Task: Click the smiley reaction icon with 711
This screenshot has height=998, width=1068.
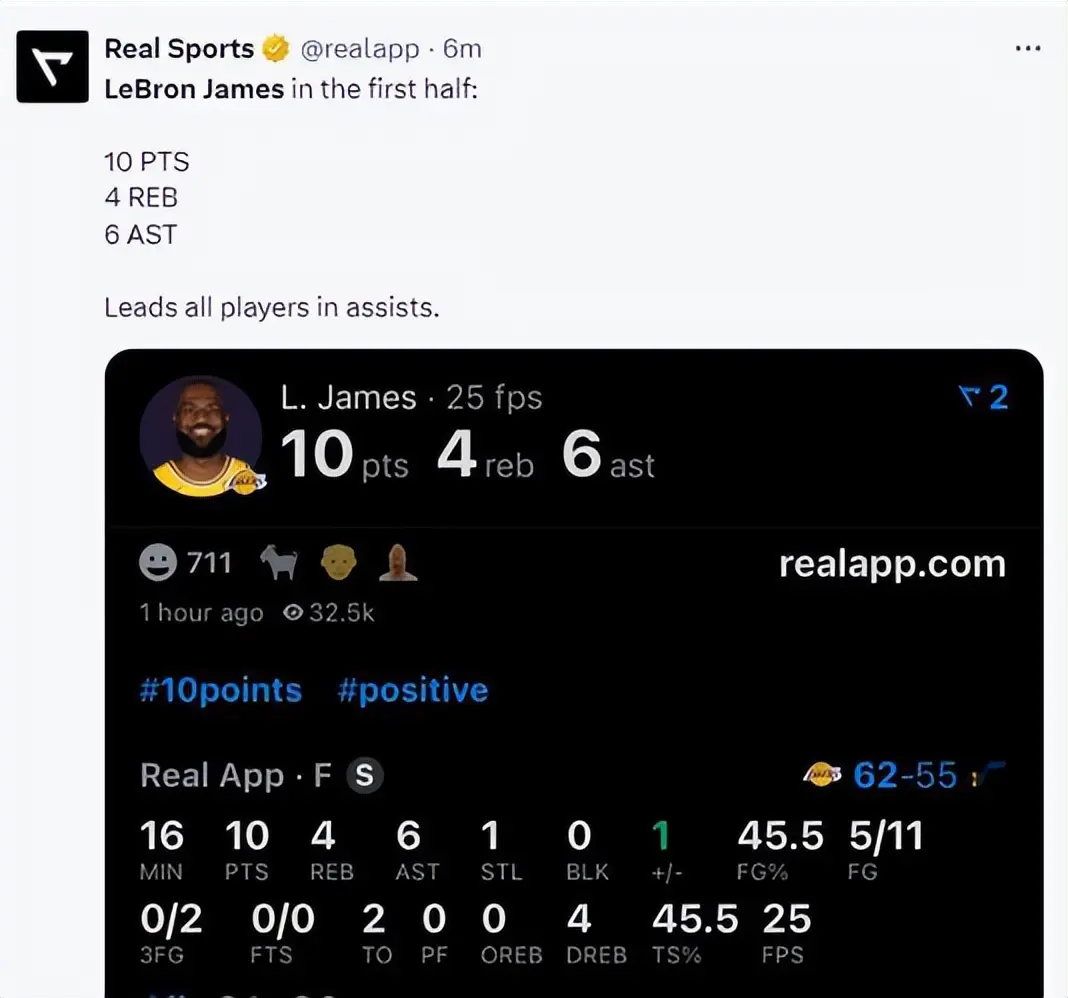Action: pos(157,564)
